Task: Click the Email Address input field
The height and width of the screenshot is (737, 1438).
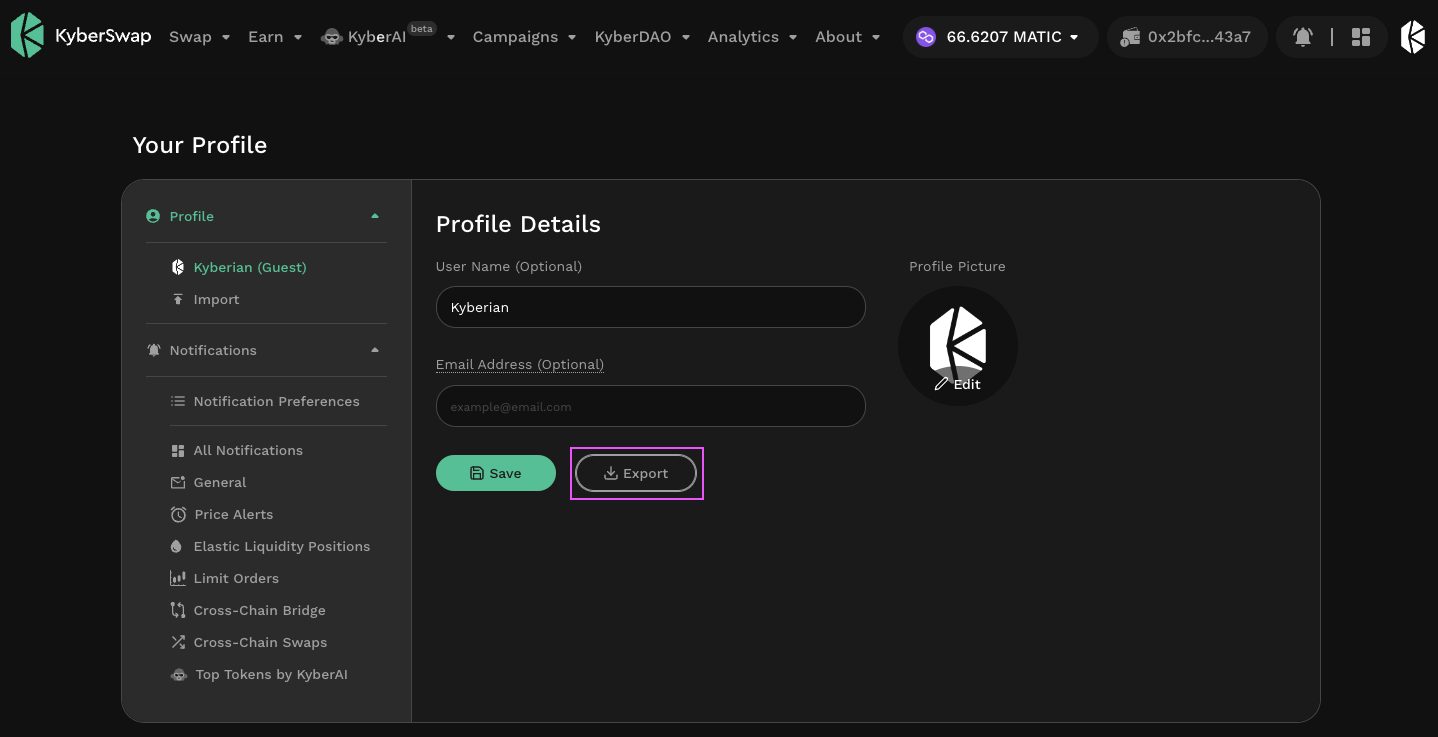Action: 650,407
